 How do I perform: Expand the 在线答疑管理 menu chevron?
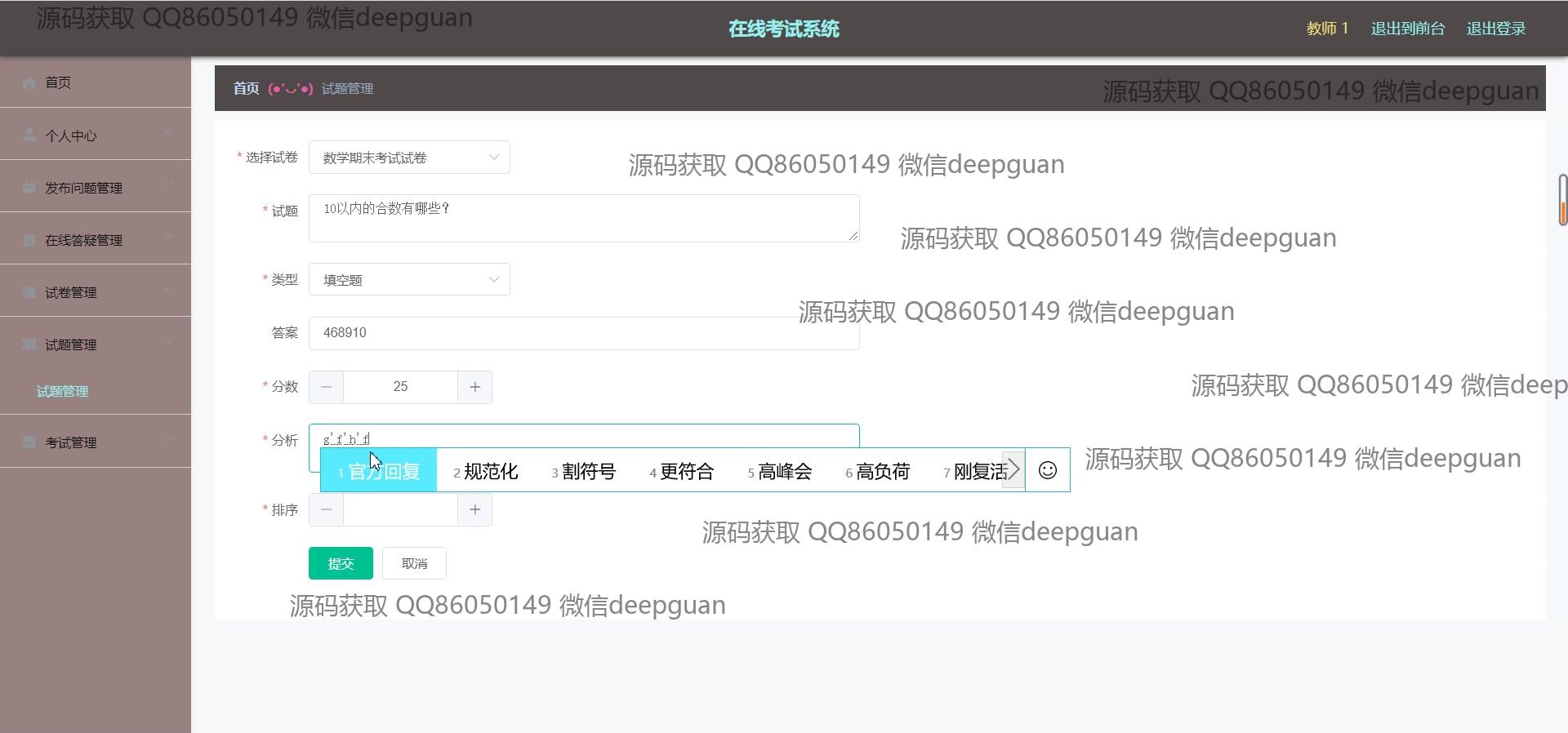click(167, 237)
